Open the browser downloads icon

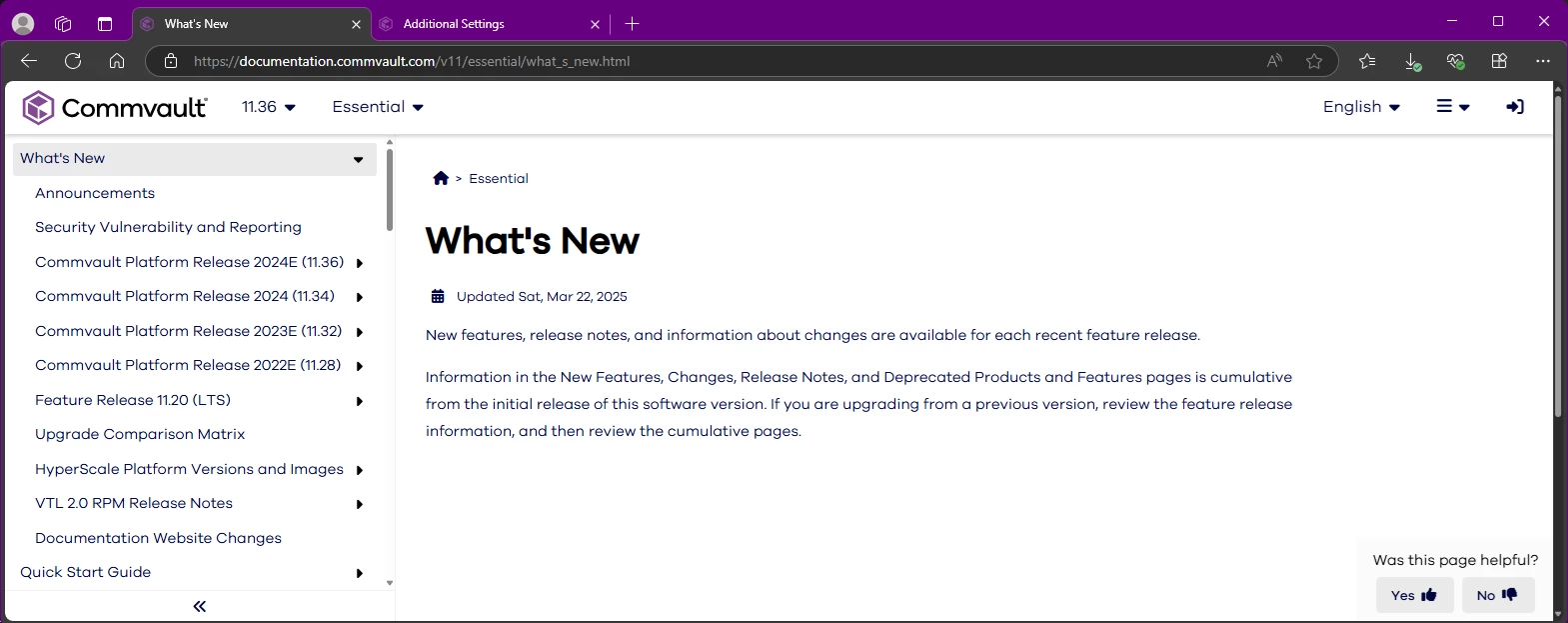coord(1412,61)
